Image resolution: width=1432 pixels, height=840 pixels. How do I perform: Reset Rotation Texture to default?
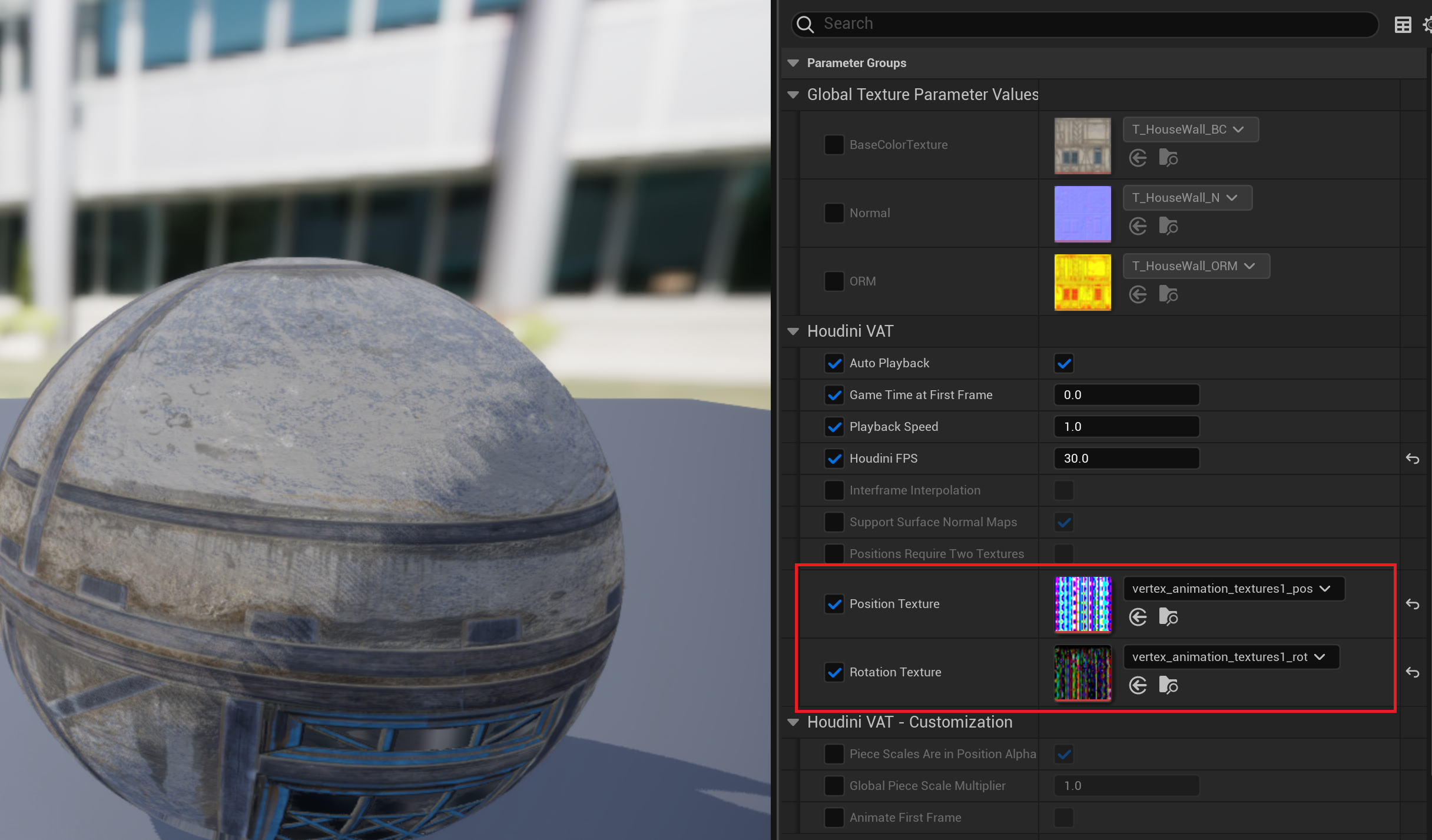point(1413,672)
